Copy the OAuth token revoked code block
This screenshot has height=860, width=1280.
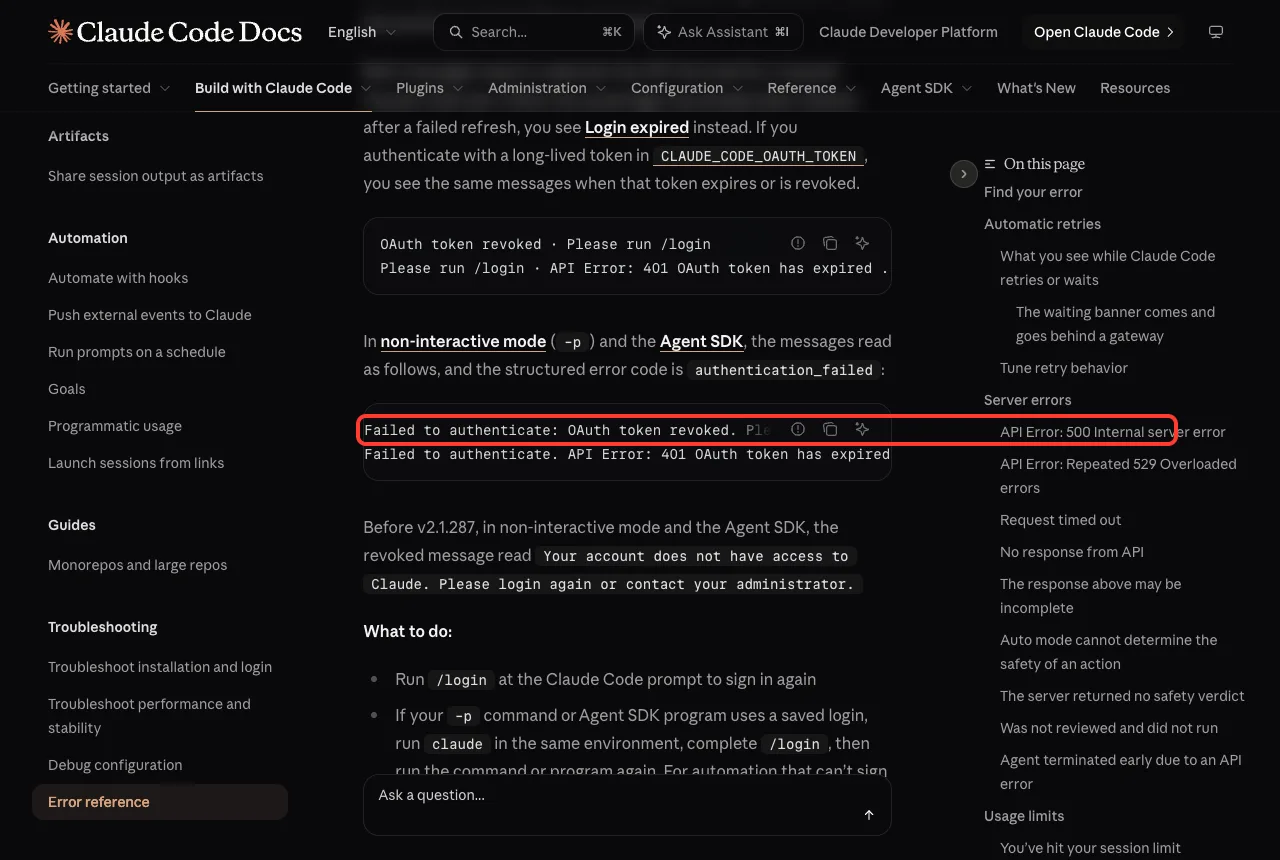pos(830,243)
